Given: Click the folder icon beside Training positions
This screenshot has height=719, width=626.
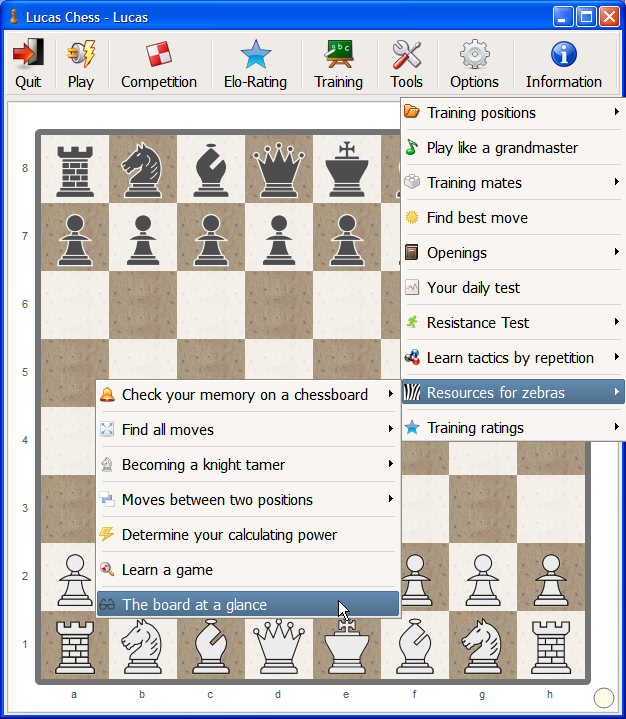Looking at the screenshot, I should tap(412, 111).
